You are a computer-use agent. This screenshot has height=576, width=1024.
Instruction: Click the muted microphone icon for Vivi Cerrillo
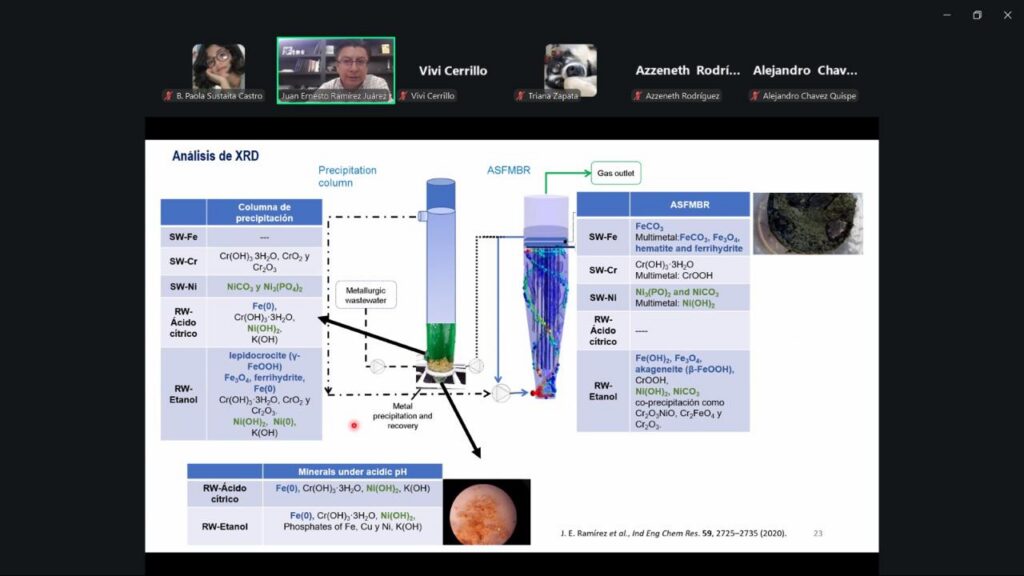(x=404, y=96)
